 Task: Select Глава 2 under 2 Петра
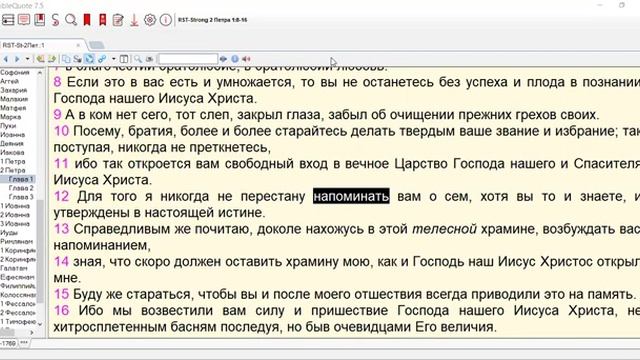pyautogui.click(x=21, y=188)
